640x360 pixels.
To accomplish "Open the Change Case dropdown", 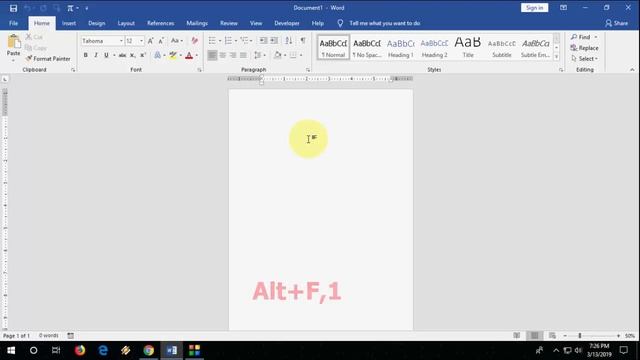I will [x=177, y=41].
